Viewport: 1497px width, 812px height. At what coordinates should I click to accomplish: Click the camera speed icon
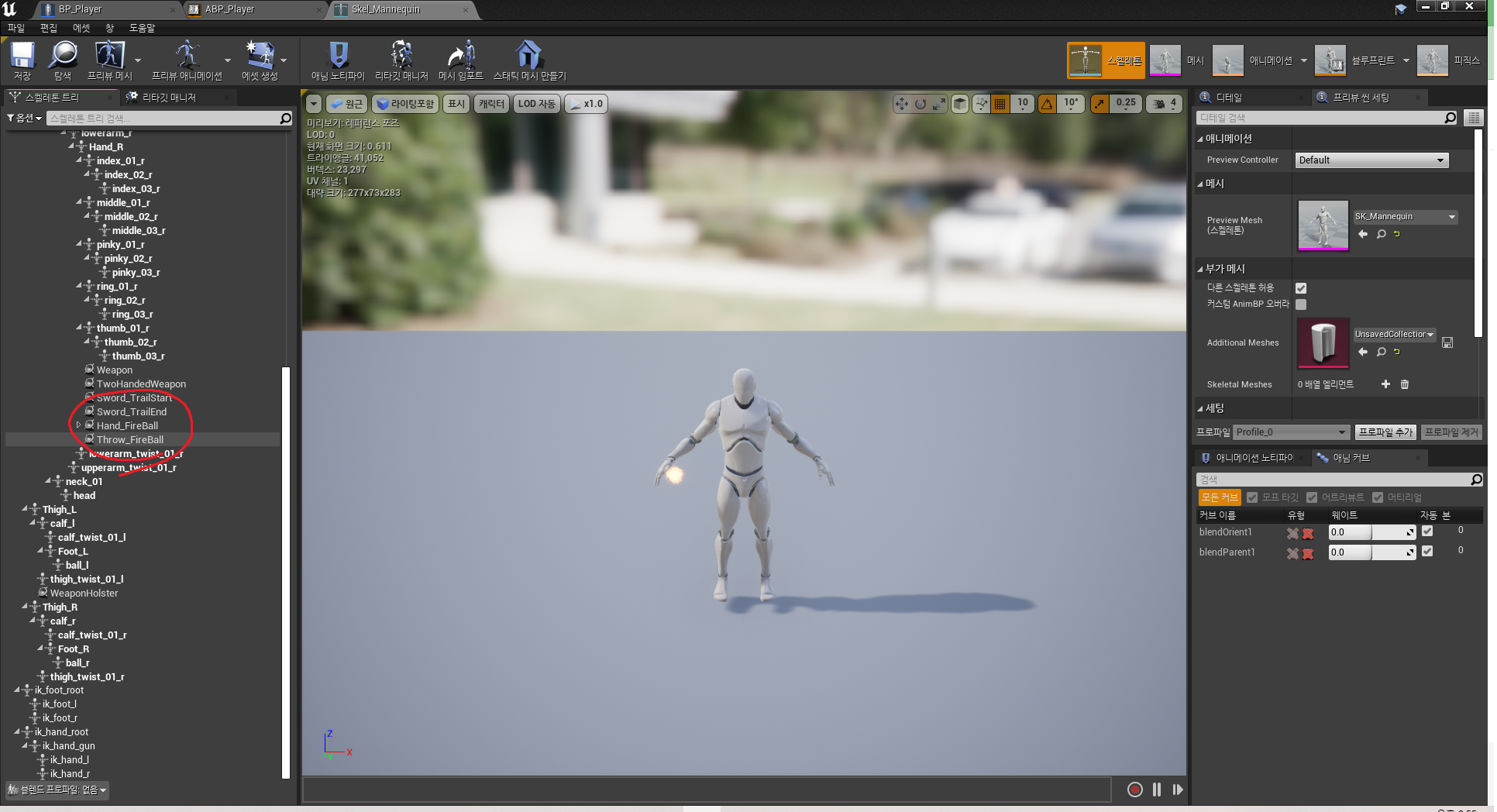coord(1159,104)
